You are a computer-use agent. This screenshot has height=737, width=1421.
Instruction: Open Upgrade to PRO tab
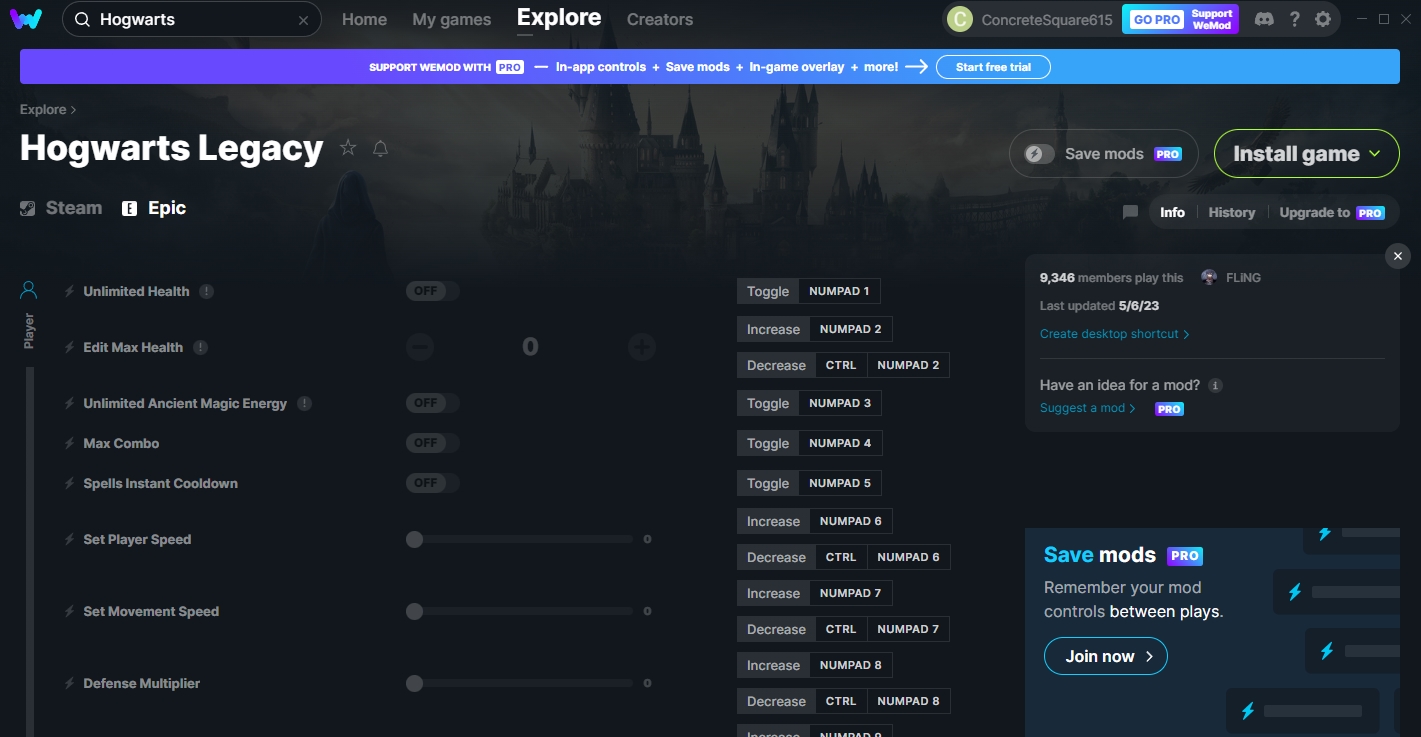click(x=1332, y=212)
